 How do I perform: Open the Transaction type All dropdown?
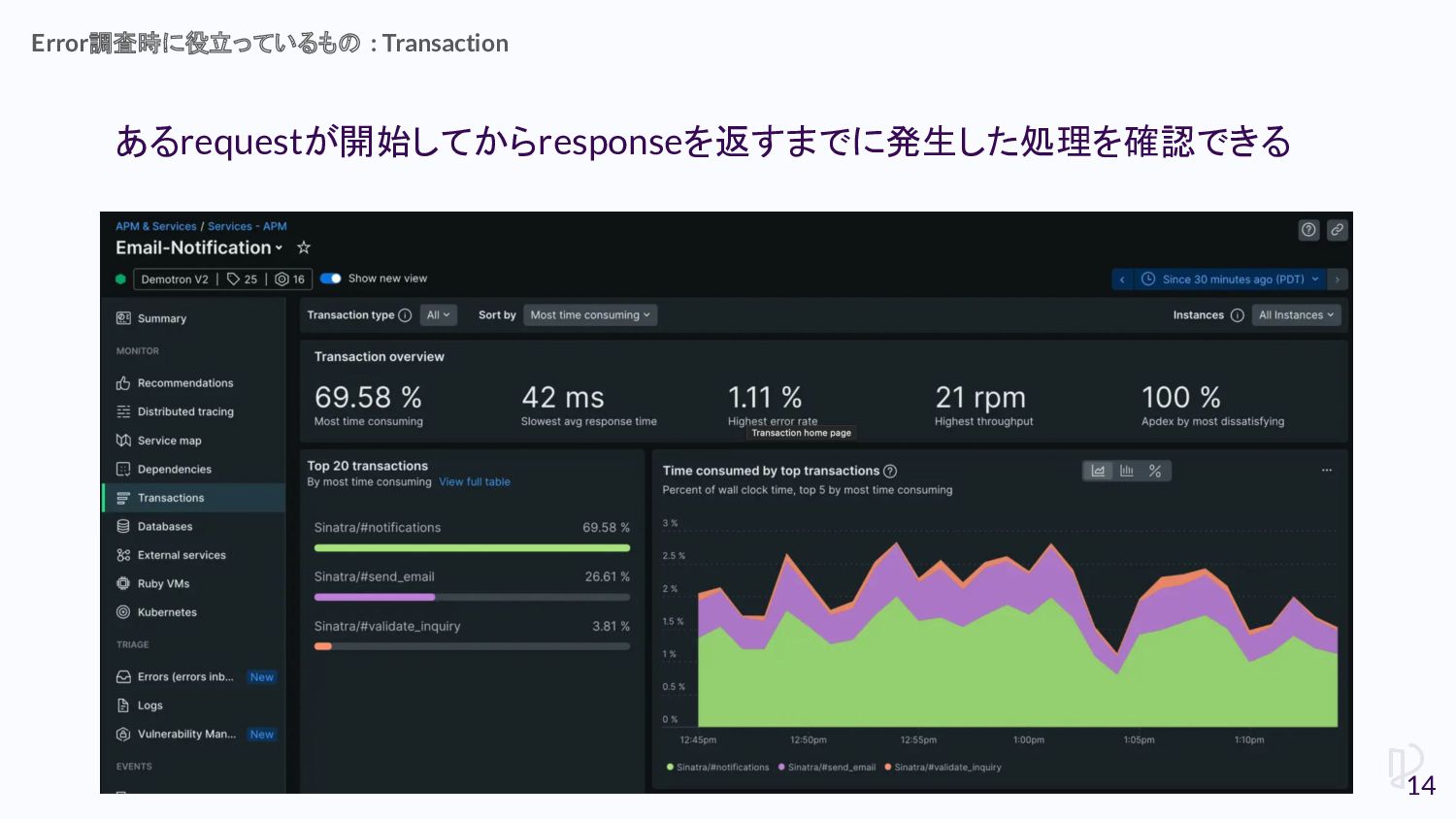[x=438, y=315]
